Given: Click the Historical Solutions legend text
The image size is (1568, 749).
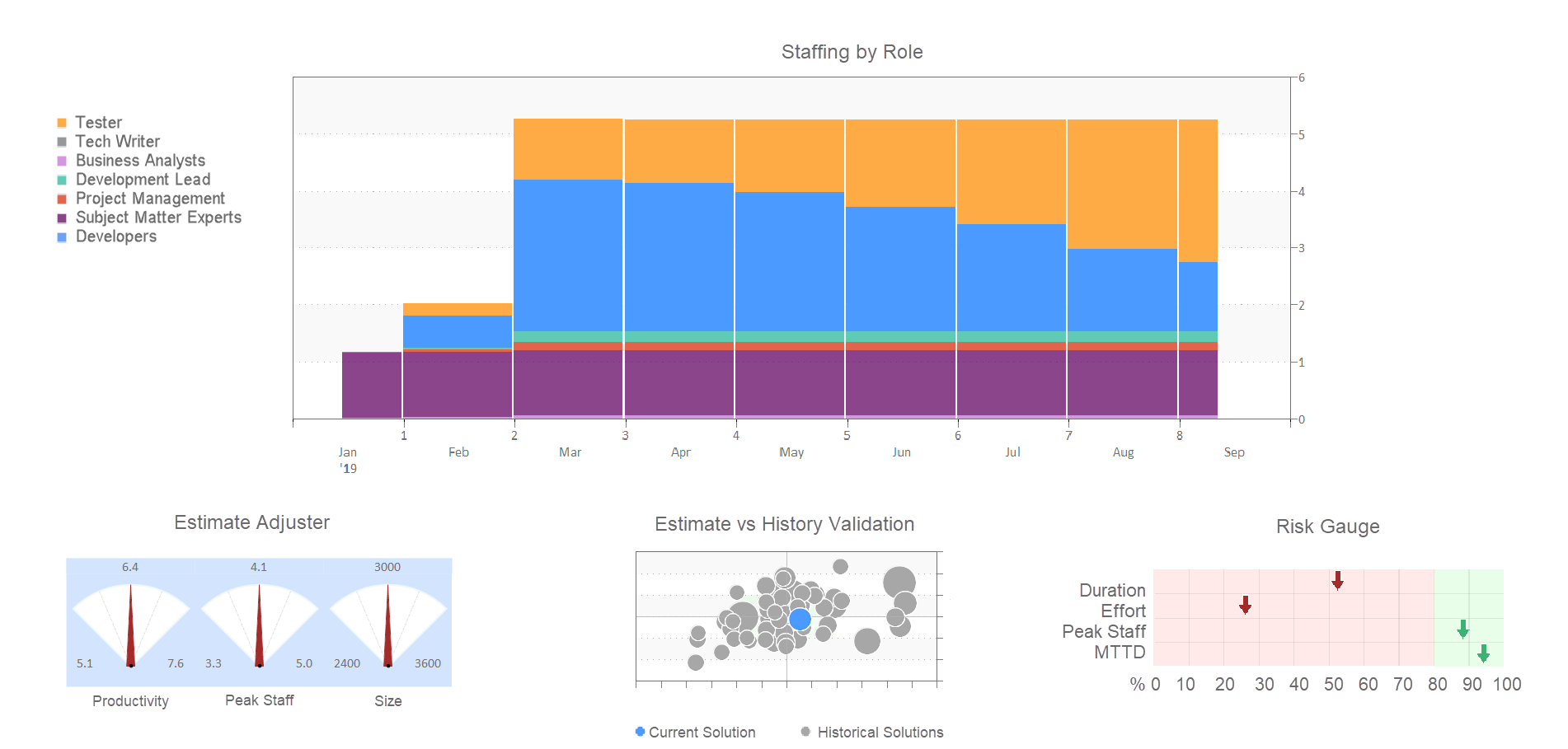Looking at the screenshot, I should coord(880,733).
